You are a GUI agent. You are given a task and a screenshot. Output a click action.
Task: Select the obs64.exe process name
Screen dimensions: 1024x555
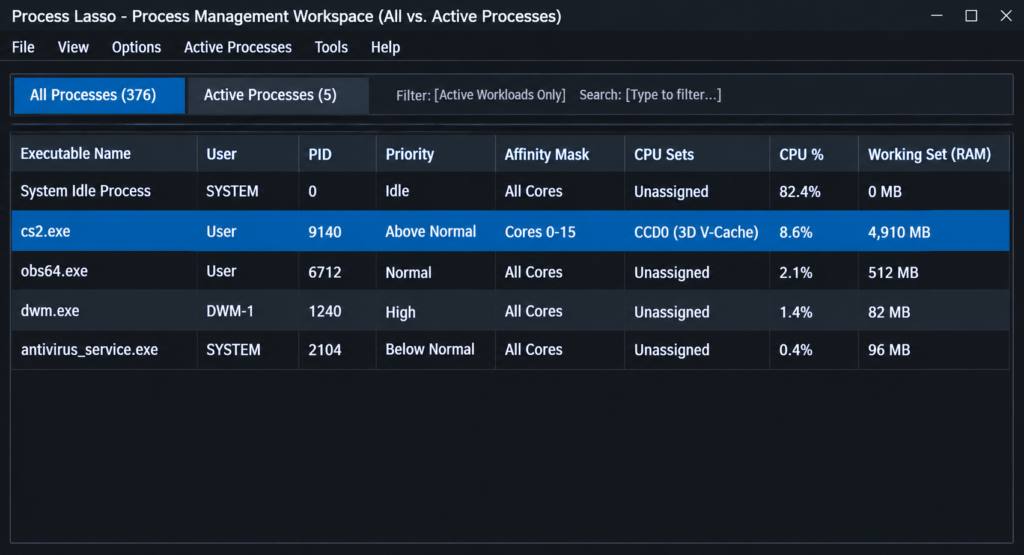(x=54, y=271)
